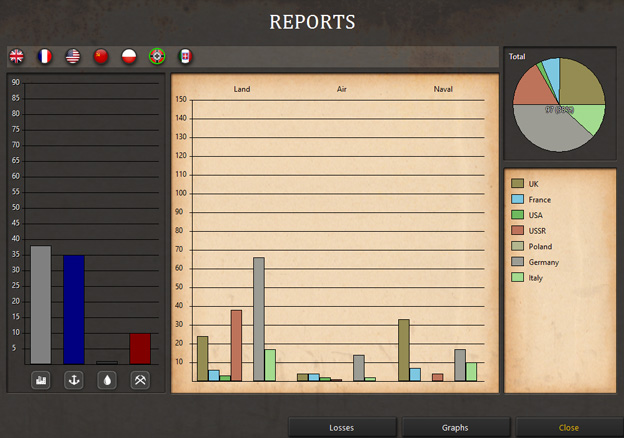The image size is (624, 438).
Task: Click the blue bar above the anchor icon
Action: [74, 310]
